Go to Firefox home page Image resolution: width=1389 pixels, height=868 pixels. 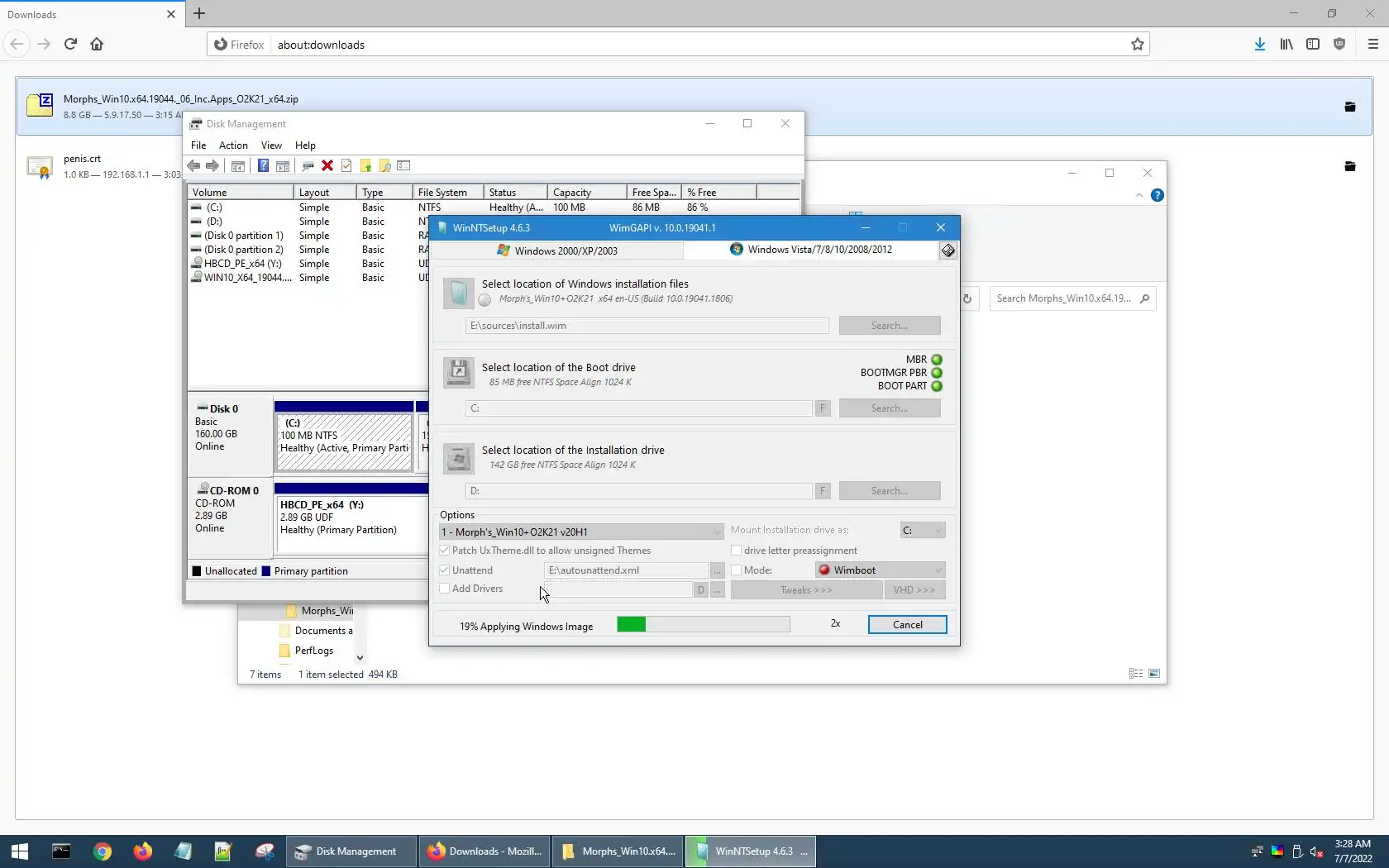pos(97,45)
